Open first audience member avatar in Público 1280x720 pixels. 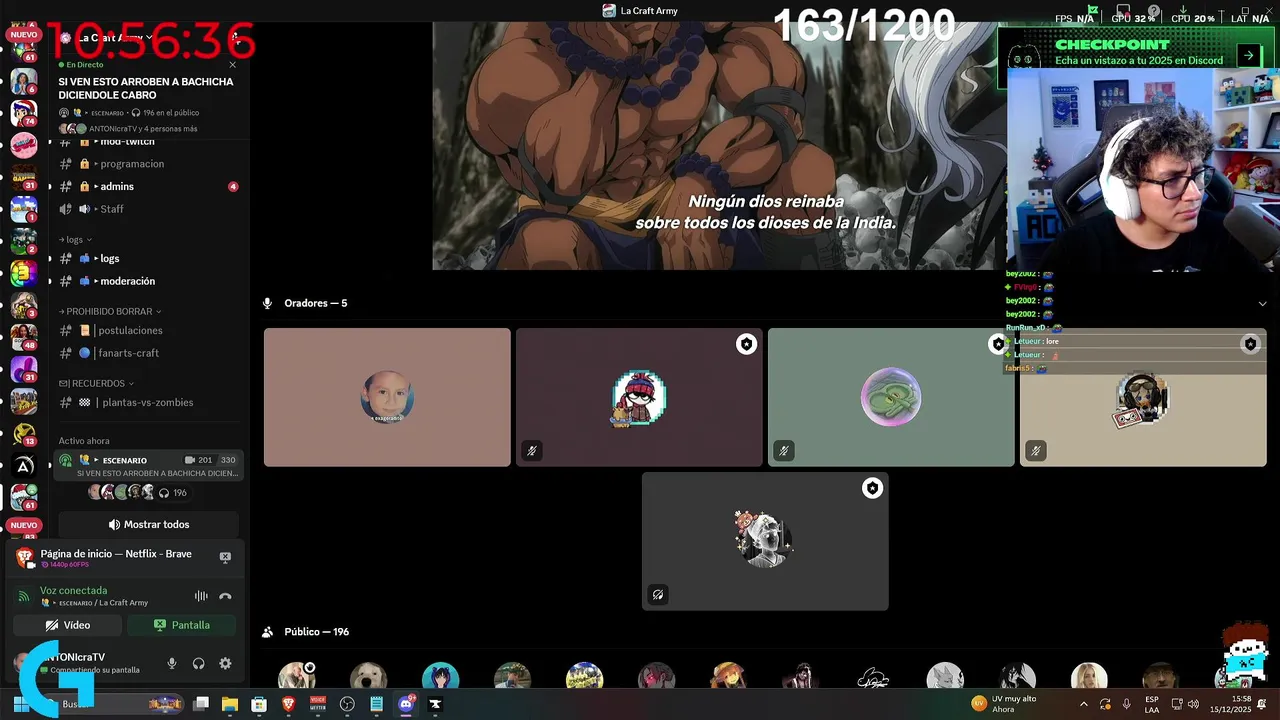[296, 676]
